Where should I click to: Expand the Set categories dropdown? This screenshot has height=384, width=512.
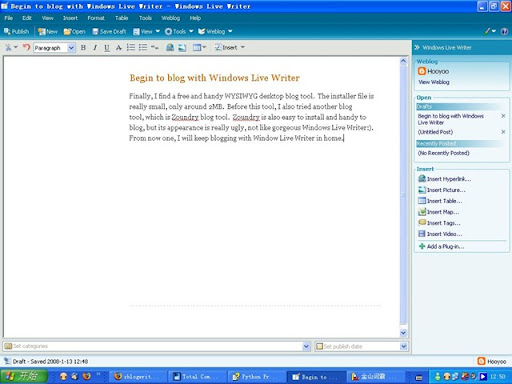click(306, 346)
